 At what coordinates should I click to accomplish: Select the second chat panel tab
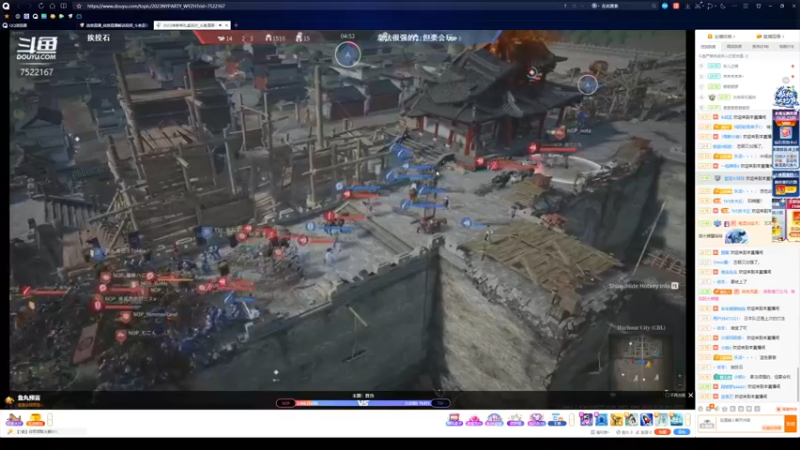(x=734, y=46)
